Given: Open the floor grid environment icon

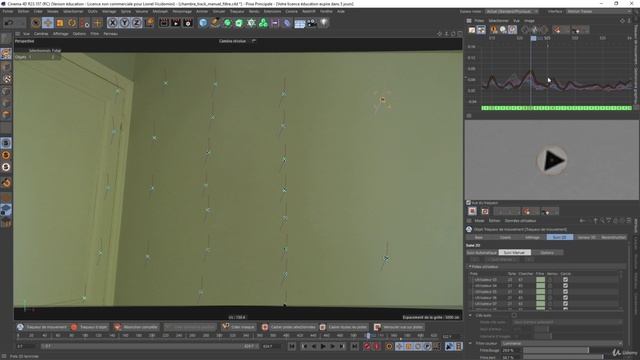Looking at the screenshot, I should pyautogui.click(x=300, y=23).
